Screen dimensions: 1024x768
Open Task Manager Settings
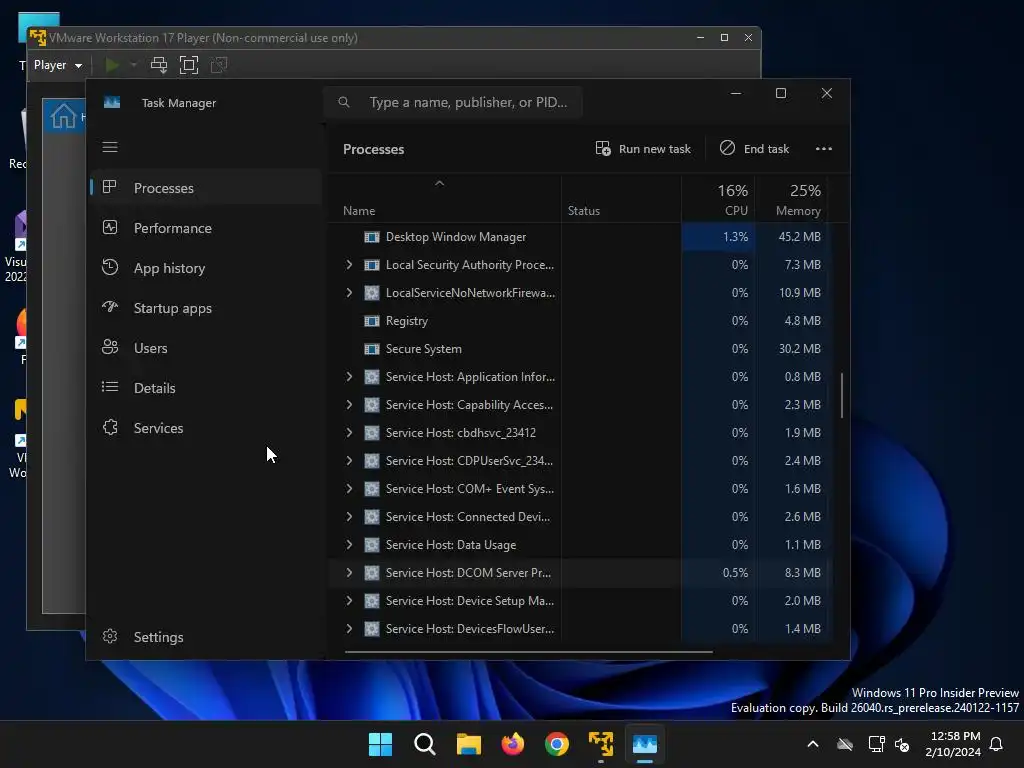206,637
